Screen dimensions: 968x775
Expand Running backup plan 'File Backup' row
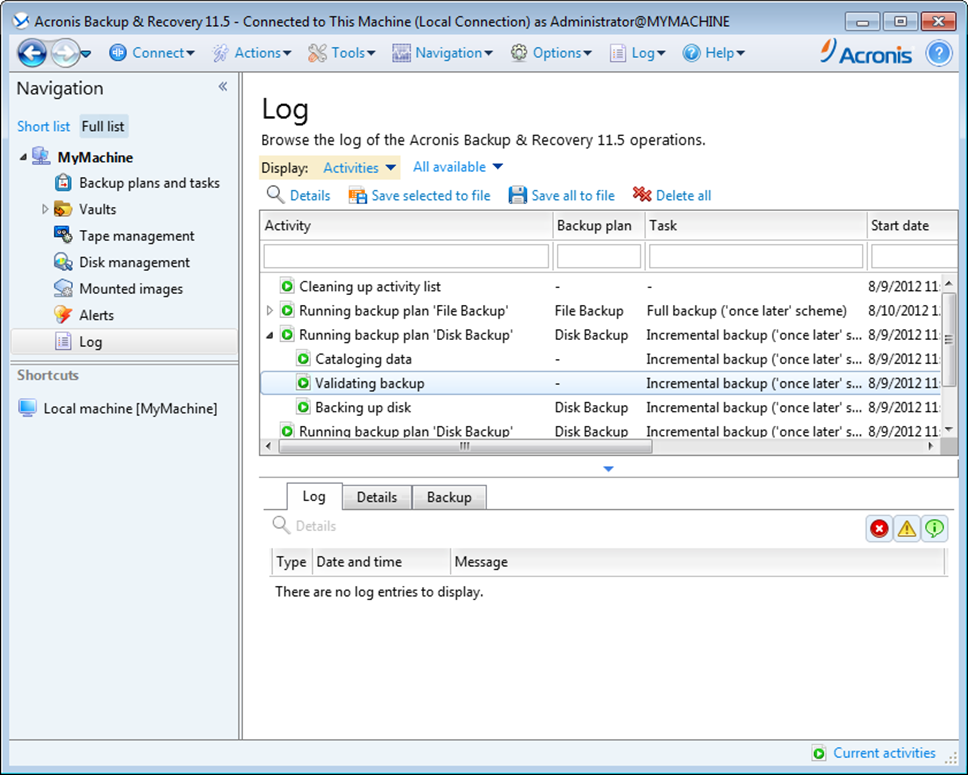tap(270, 311)
